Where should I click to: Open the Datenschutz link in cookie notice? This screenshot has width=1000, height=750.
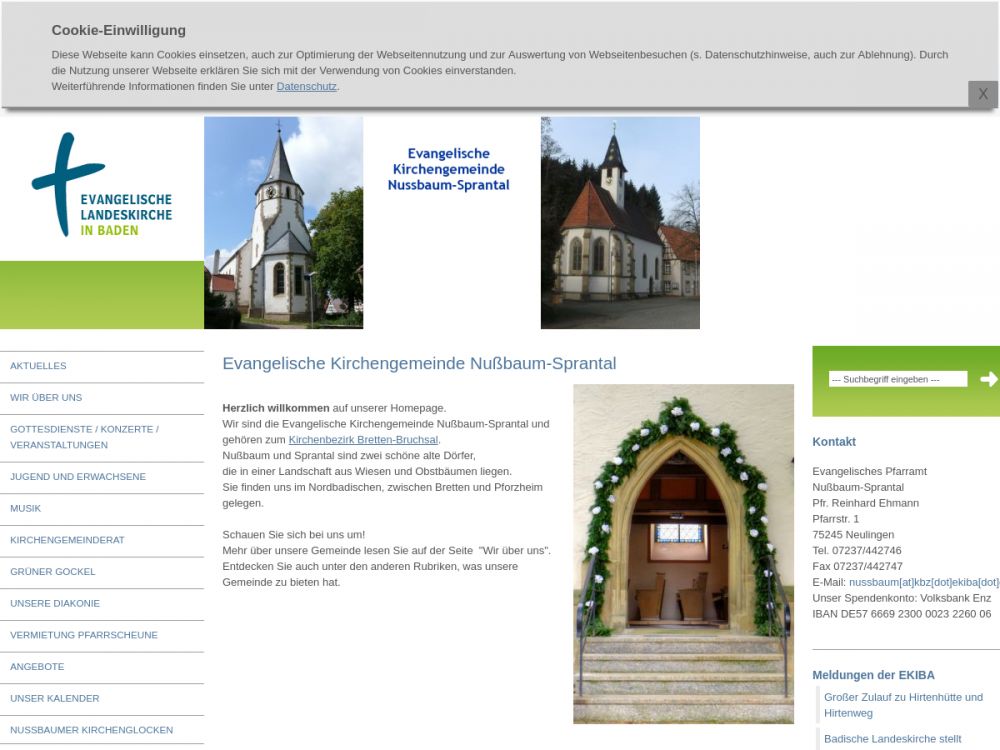(306, 87)
